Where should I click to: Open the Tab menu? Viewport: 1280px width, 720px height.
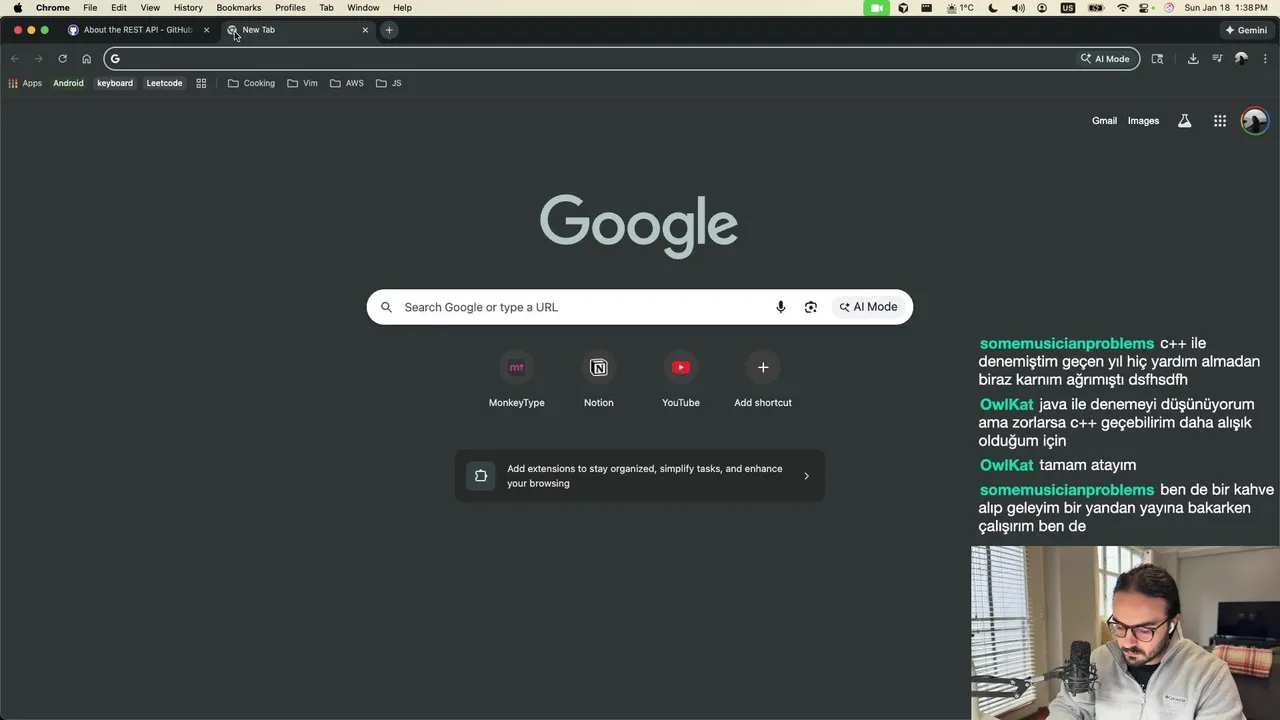[x=326, y=8]
